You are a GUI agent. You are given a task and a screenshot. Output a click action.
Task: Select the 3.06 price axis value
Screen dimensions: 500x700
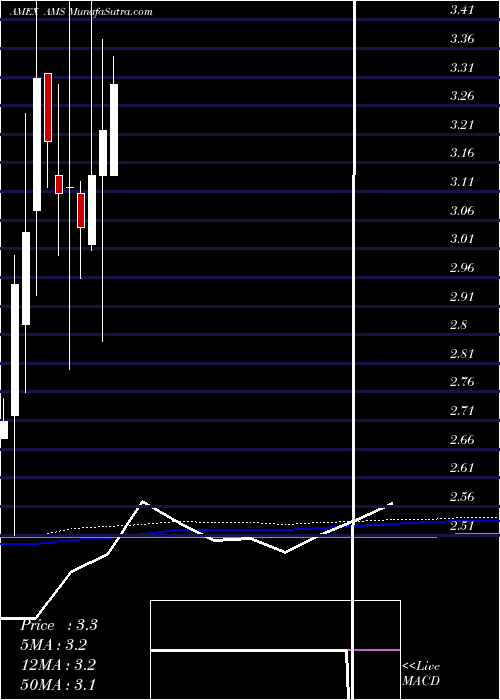[462, 210]
